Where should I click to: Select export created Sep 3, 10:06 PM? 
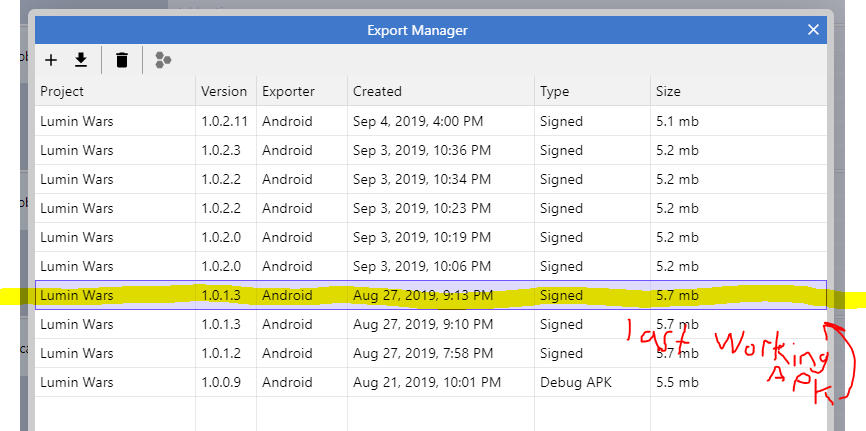[431, 266]
